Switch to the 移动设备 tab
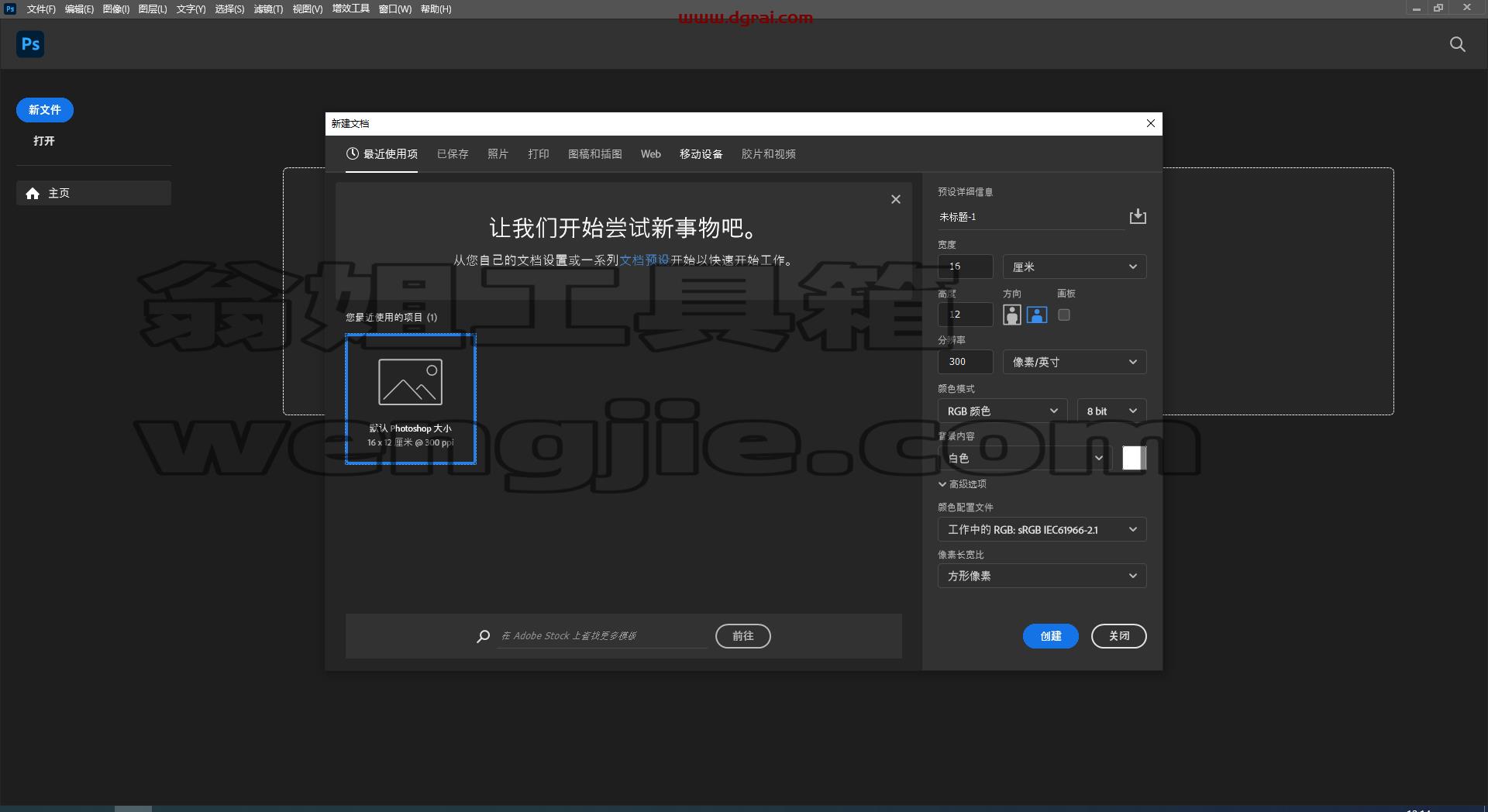Screen dimensions: 1488x812 [701, 154]
